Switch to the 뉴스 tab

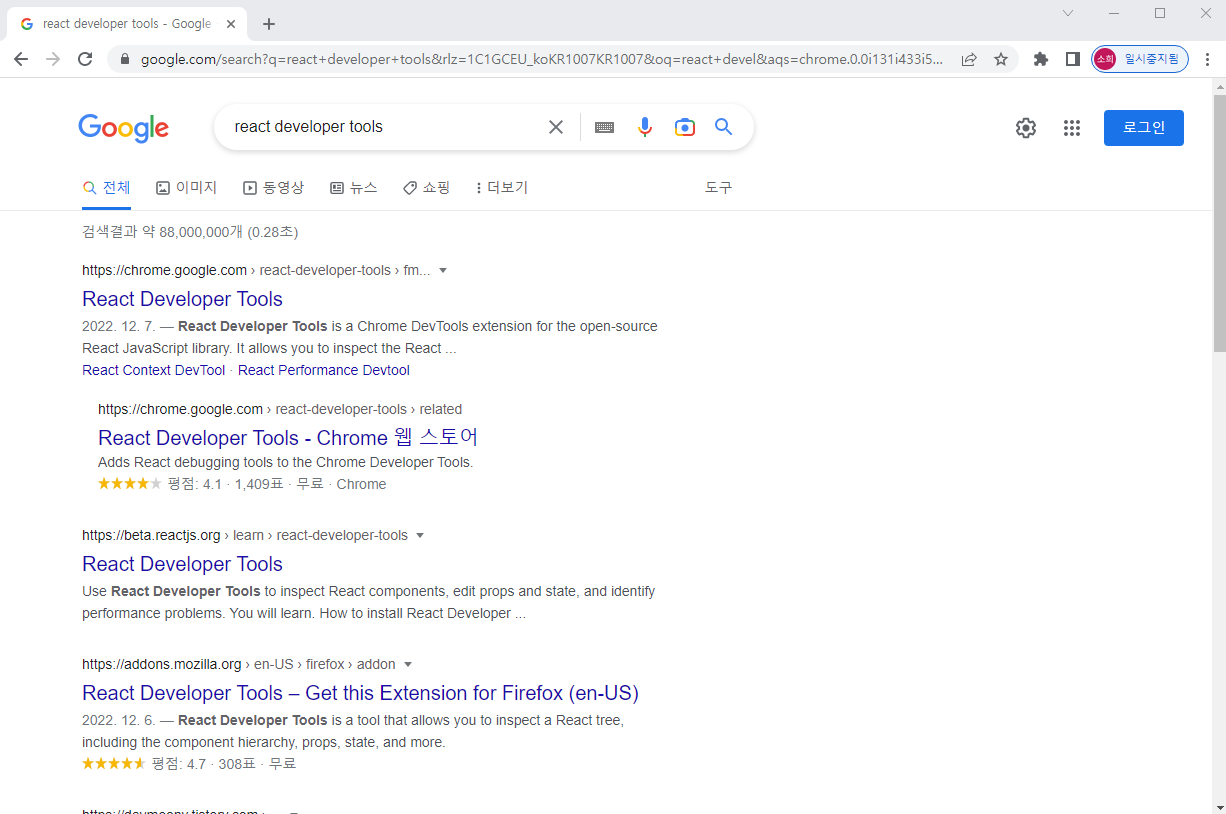(354, 188)
